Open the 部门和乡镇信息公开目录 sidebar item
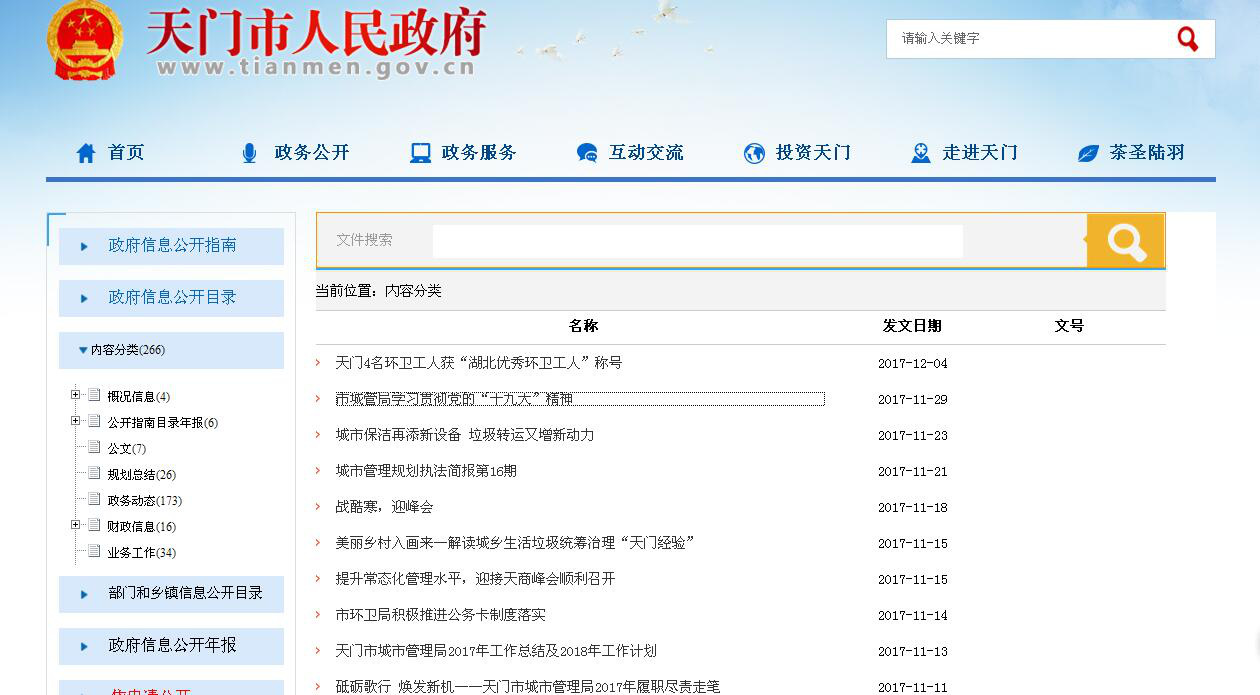Image resolution: width=1260 pixels, height=695 pixels. [x=185, y=593]
